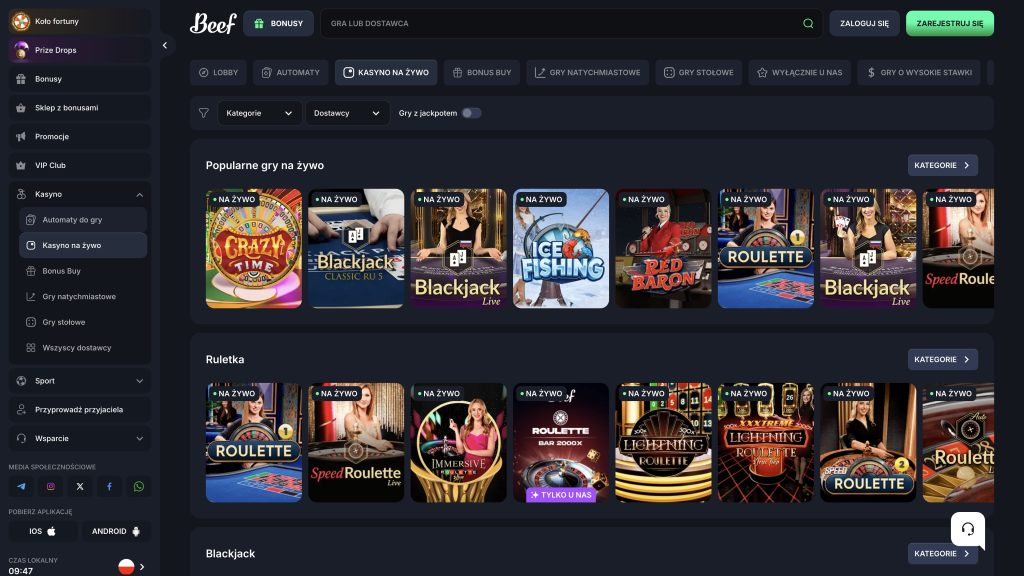The height and width of the screenshot is (576, 1024).
Task: Open the X (Twitter) social icon
Action: click(80, 487)
